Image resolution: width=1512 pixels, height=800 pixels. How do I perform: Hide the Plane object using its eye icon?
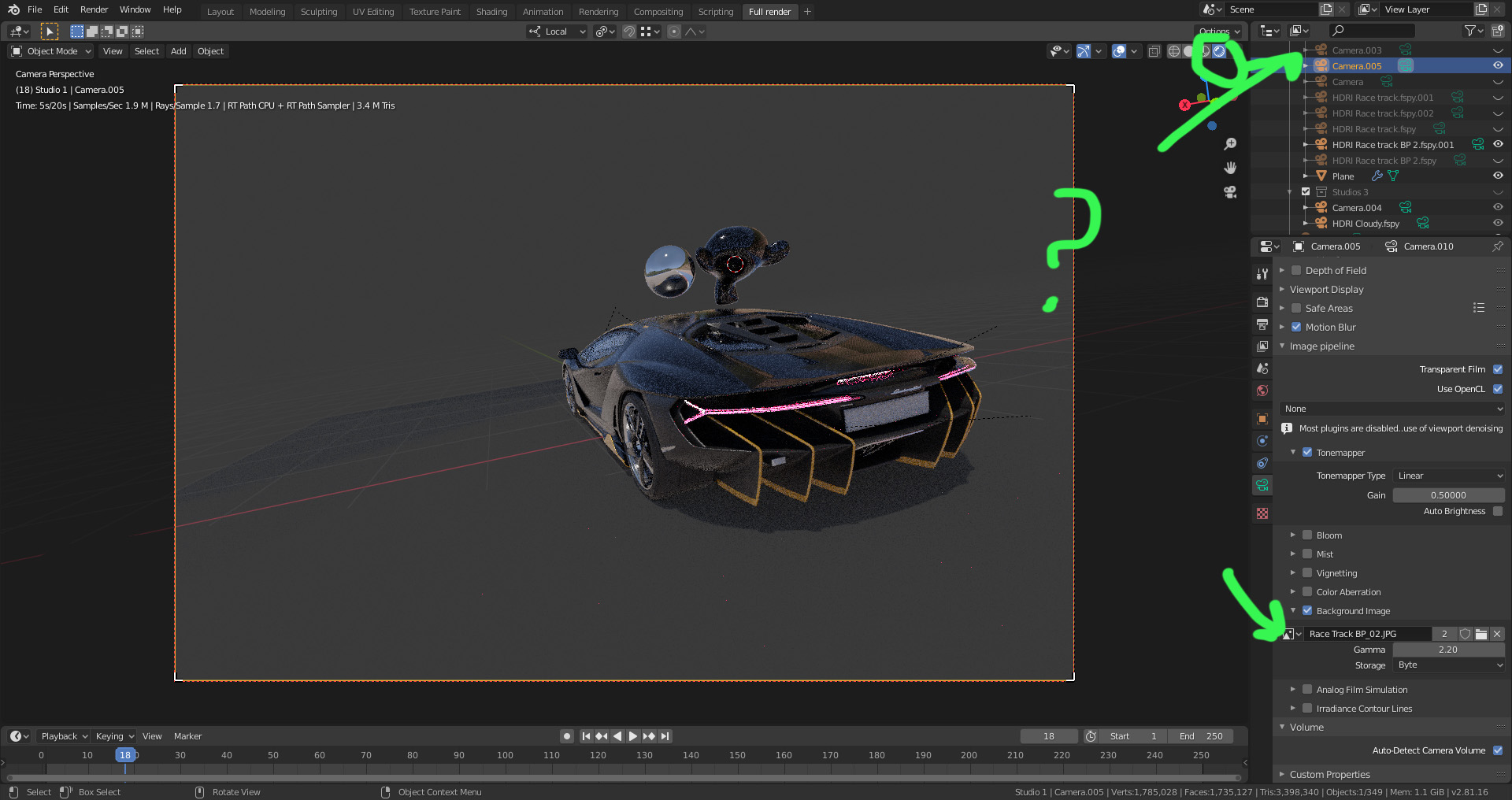[x=1498, y=176]
